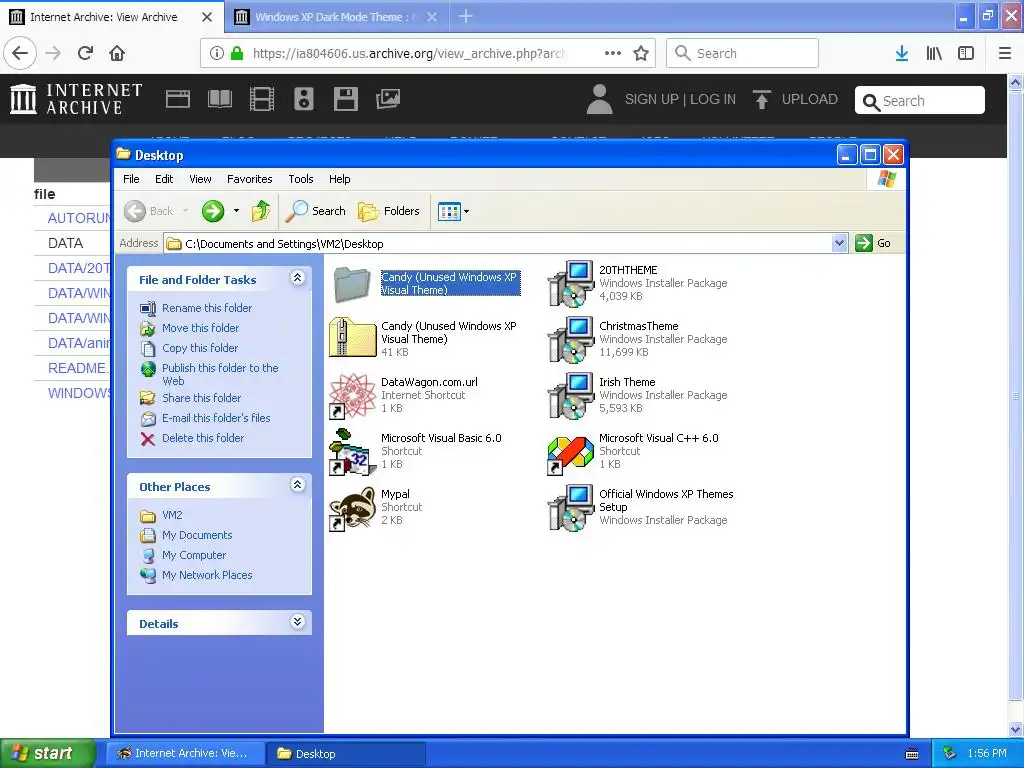Open Internet Archive audio speaker icon
Image resolution: width=1024 pixels, height=768 pixels.
pyautogui.click(x=304, y=99)
